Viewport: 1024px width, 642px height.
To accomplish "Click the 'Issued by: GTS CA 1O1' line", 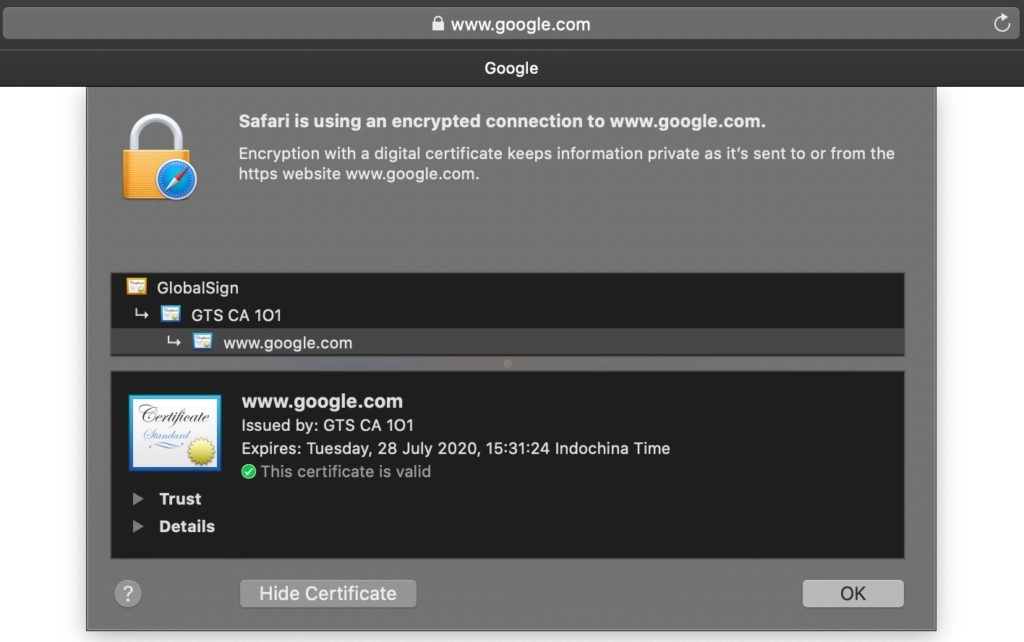I will point(327,425).
